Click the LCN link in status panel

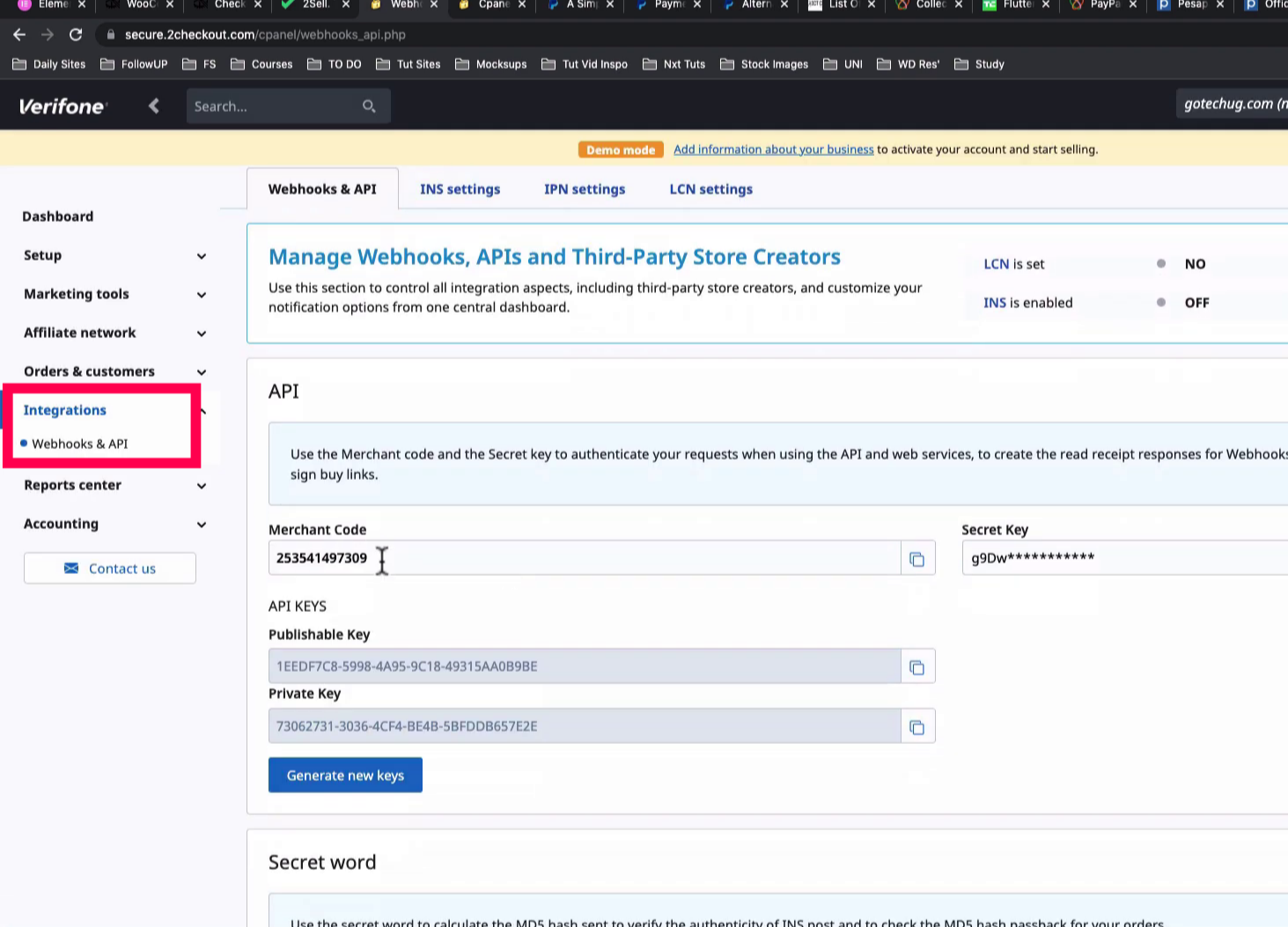997,264
